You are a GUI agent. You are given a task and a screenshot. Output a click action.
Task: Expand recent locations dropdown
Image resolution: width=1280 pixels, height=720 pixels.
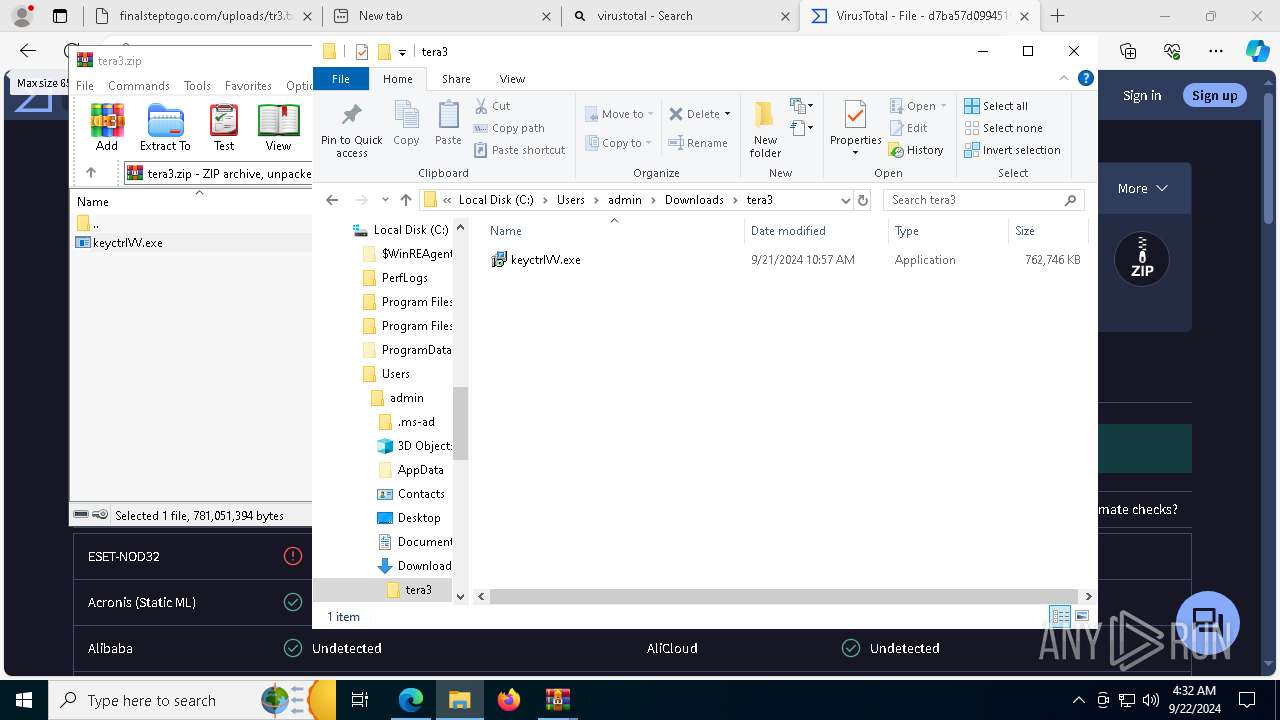384,200
